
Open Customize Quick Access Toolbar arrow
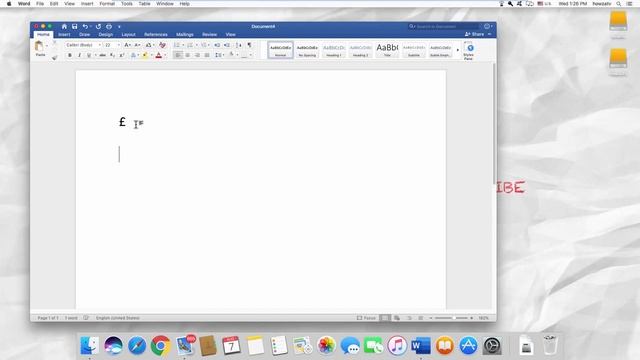point(119,27)
